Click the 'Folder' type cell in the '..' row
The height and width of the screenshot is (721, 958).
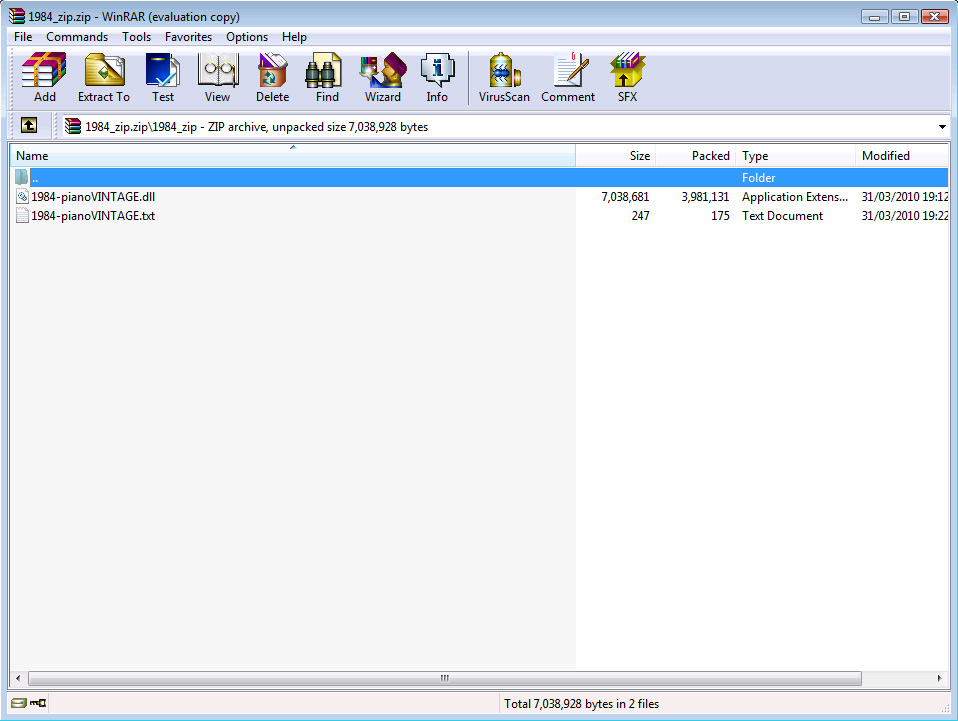[x=758, y=178]
